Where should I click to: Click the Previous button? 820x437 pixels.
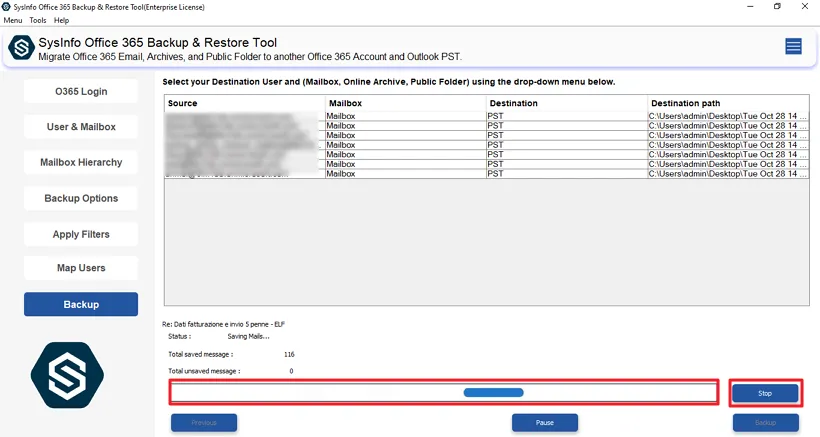pos(204,422)
